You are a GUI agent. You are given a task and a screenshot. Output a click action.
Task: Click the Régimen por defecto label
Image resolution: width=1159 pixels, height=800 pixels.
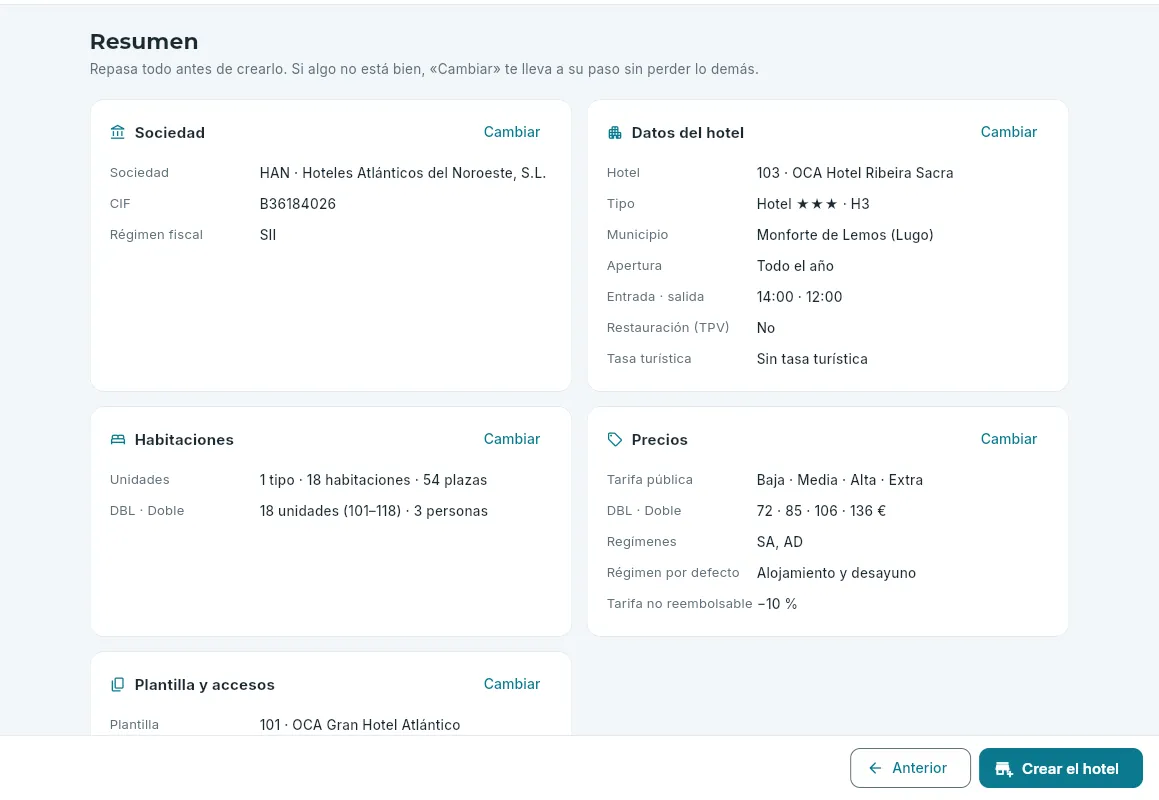pyautogui.click(x=673, y=573)
